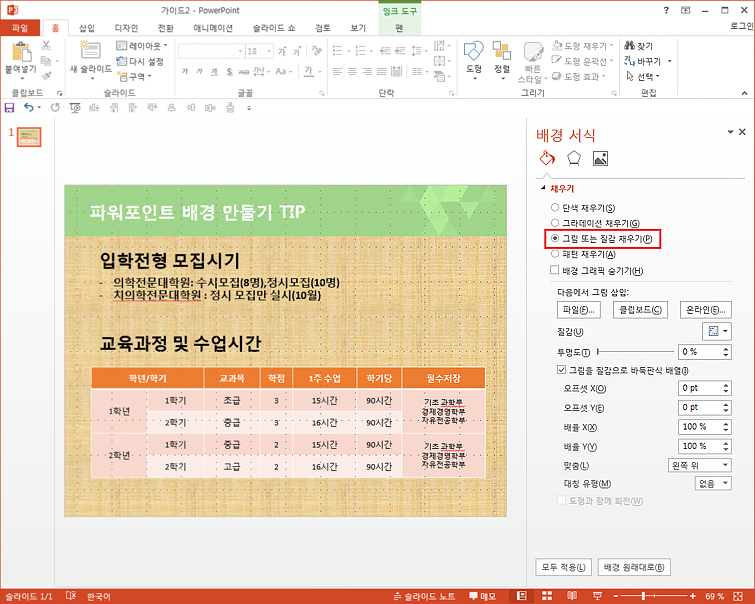Close the 배경 서식 pane
The image size is (755, 604).
(x=742, y=131)
